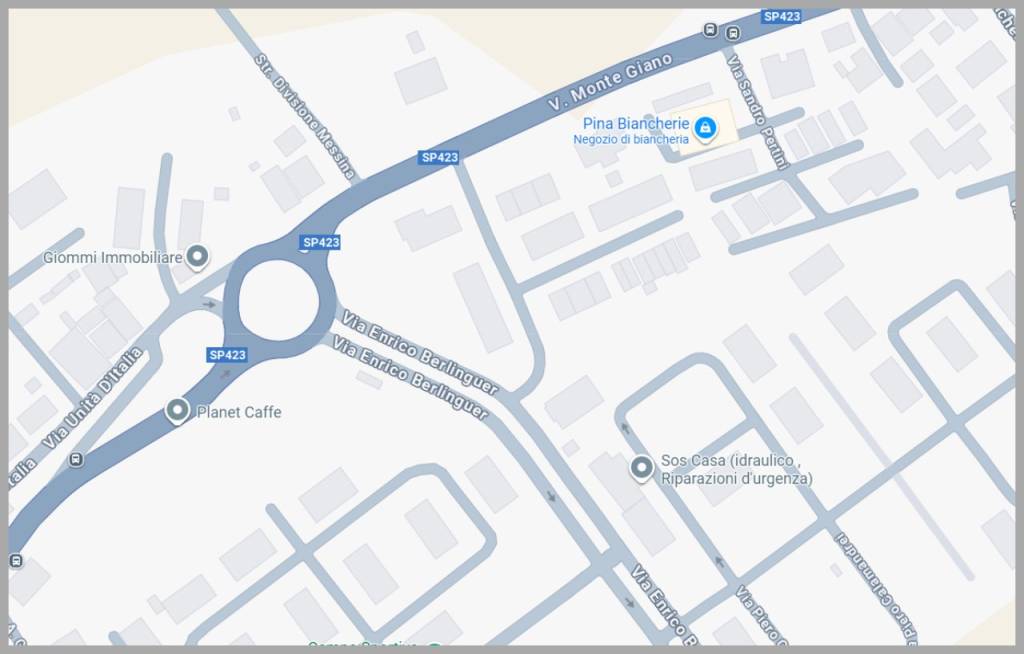
Task: Select the SP423 shield below the roundabout
Action: coord(227,355)
